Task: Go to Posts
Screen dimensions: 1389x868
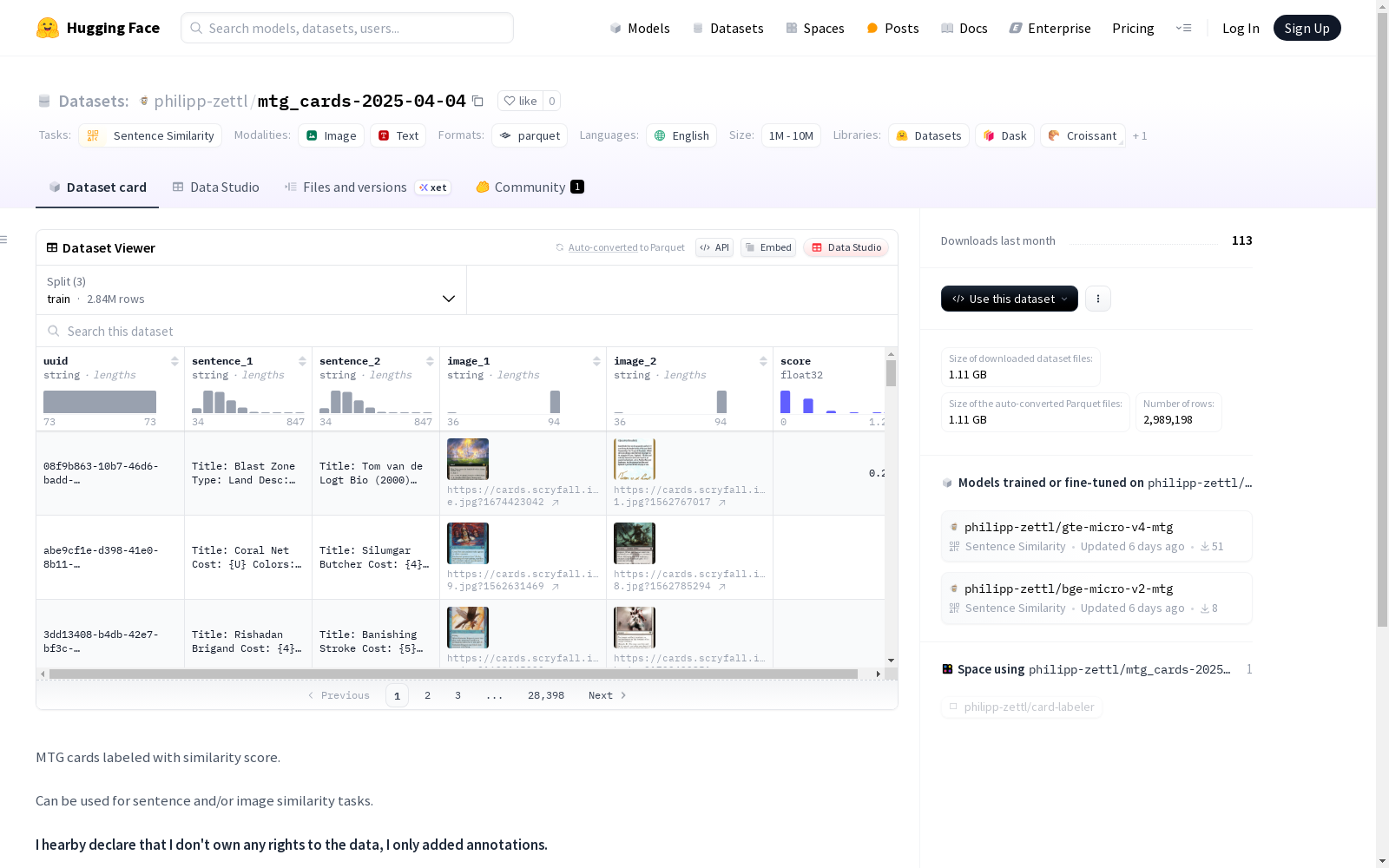Action: click(892, 28)
